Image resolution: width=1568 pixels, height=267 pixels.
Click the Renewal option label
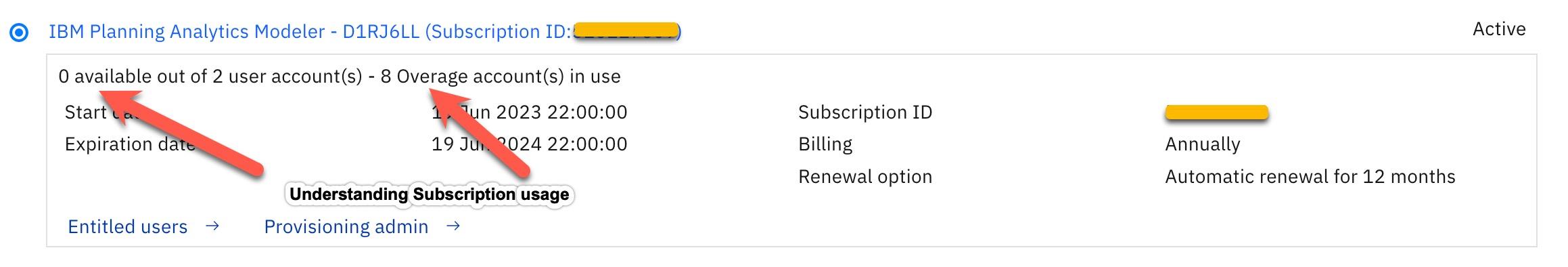[x=865, y=177]
